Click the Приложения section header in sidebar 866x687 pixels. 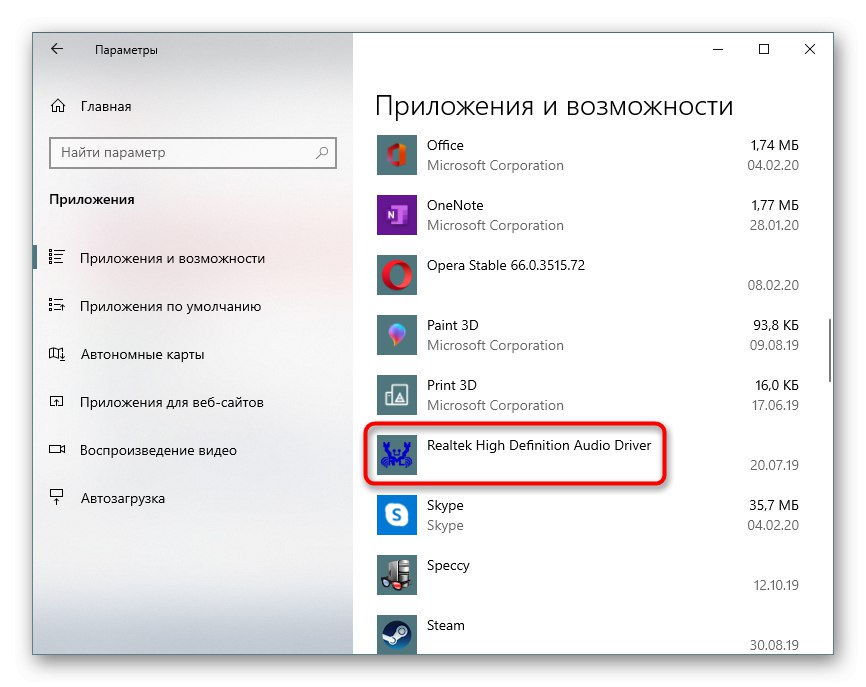point(92,199)
